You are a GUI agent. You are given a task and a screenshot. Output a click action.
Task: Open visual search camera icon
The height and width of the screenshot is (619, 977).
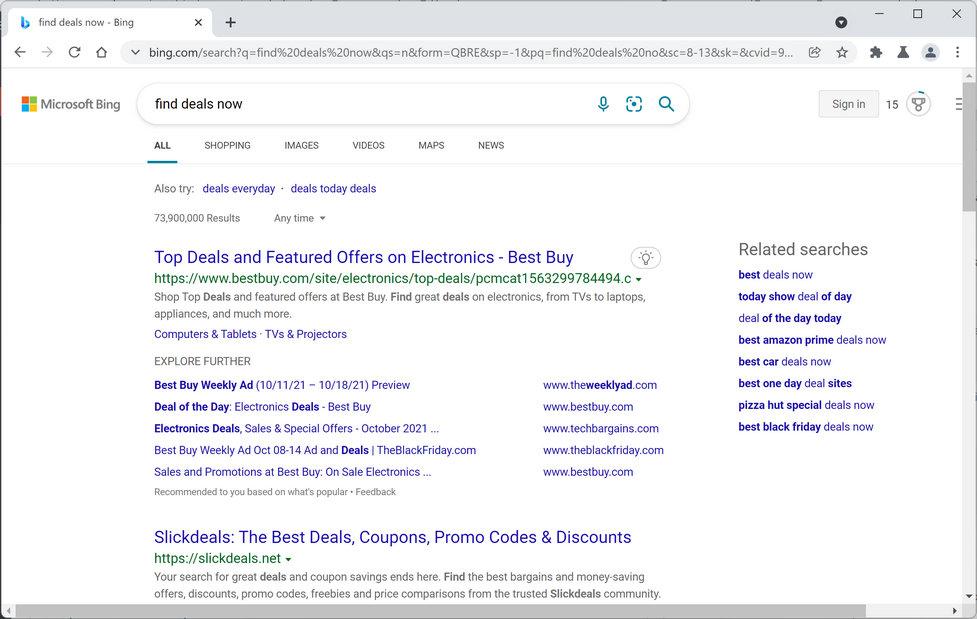[x=634, y=104]
